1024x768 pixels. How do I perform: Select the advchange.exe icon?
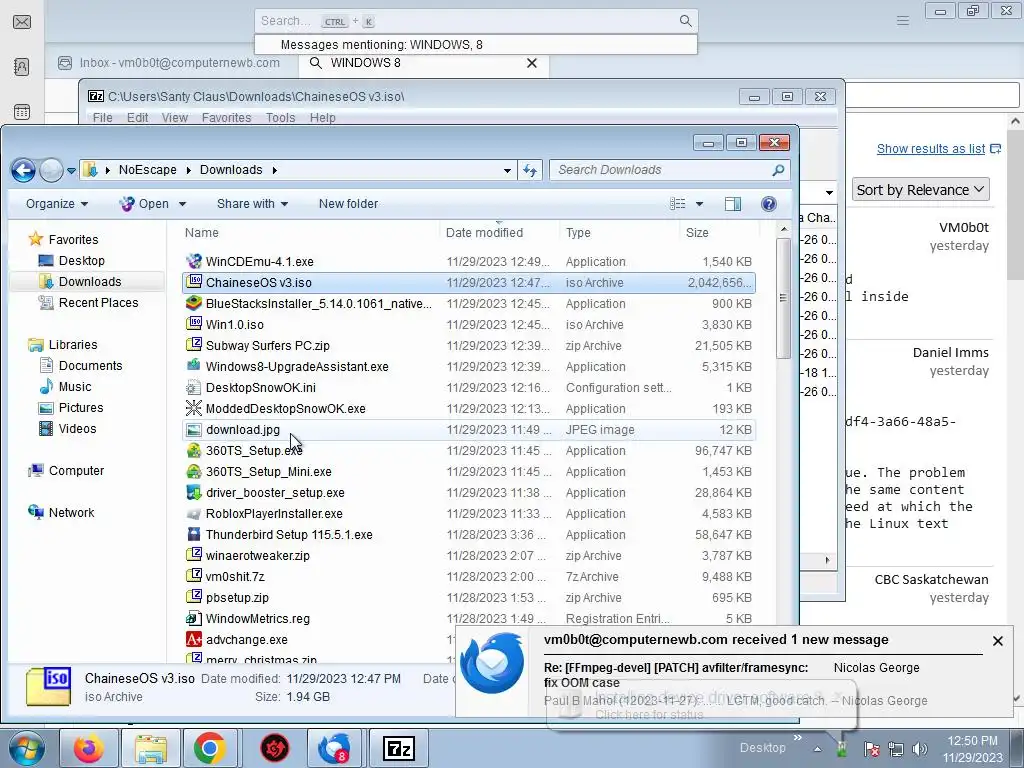click(x=194, y=639)
